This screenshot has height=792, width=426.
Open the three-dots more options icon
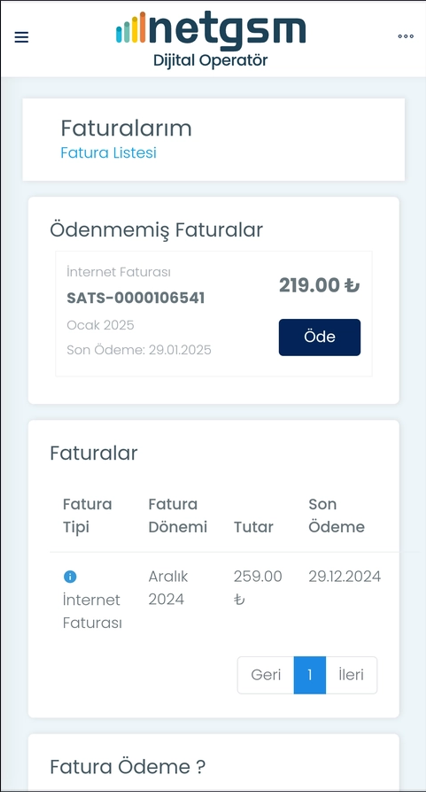[405, 36]
